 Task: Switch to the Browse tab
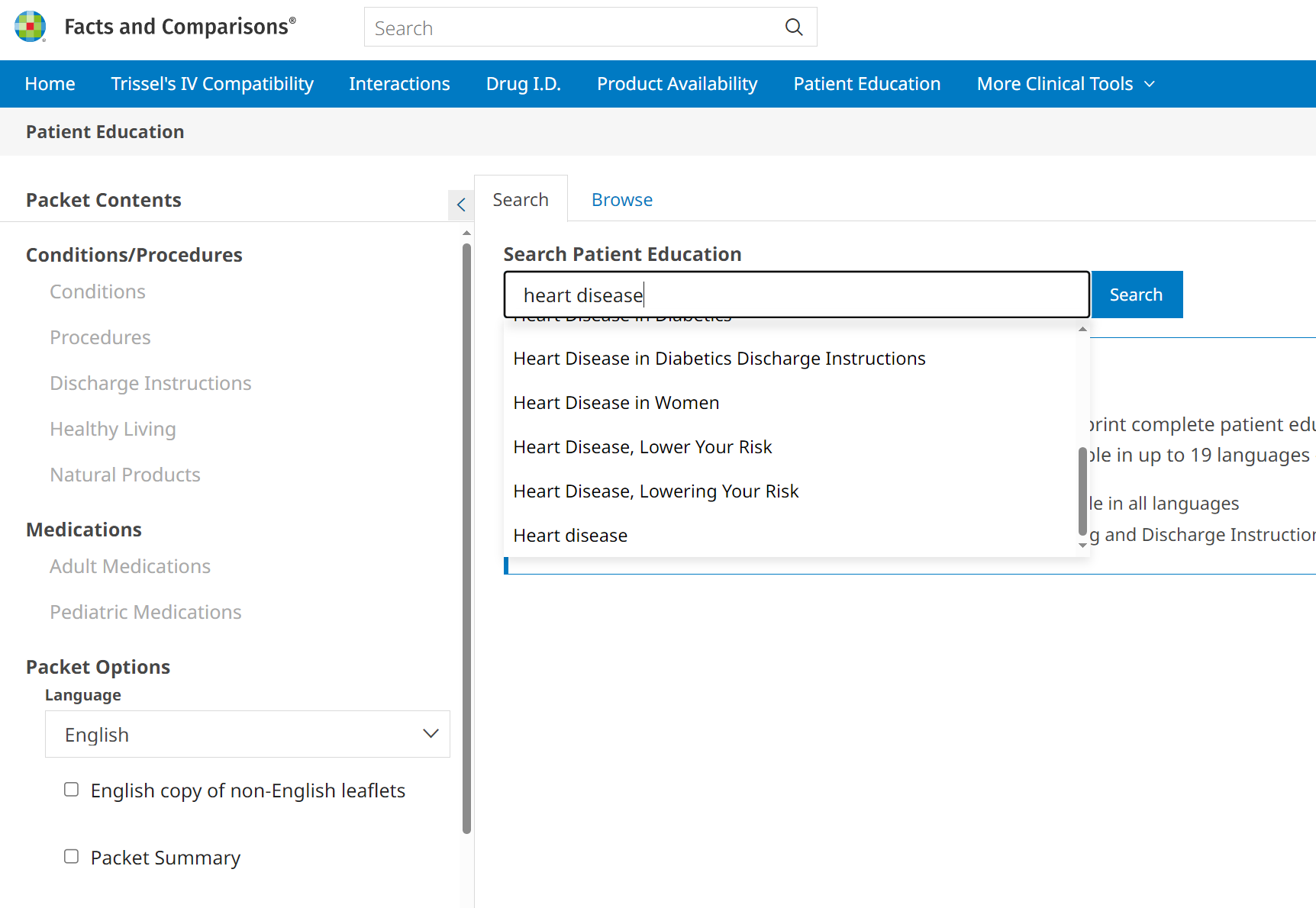point(621,200)
